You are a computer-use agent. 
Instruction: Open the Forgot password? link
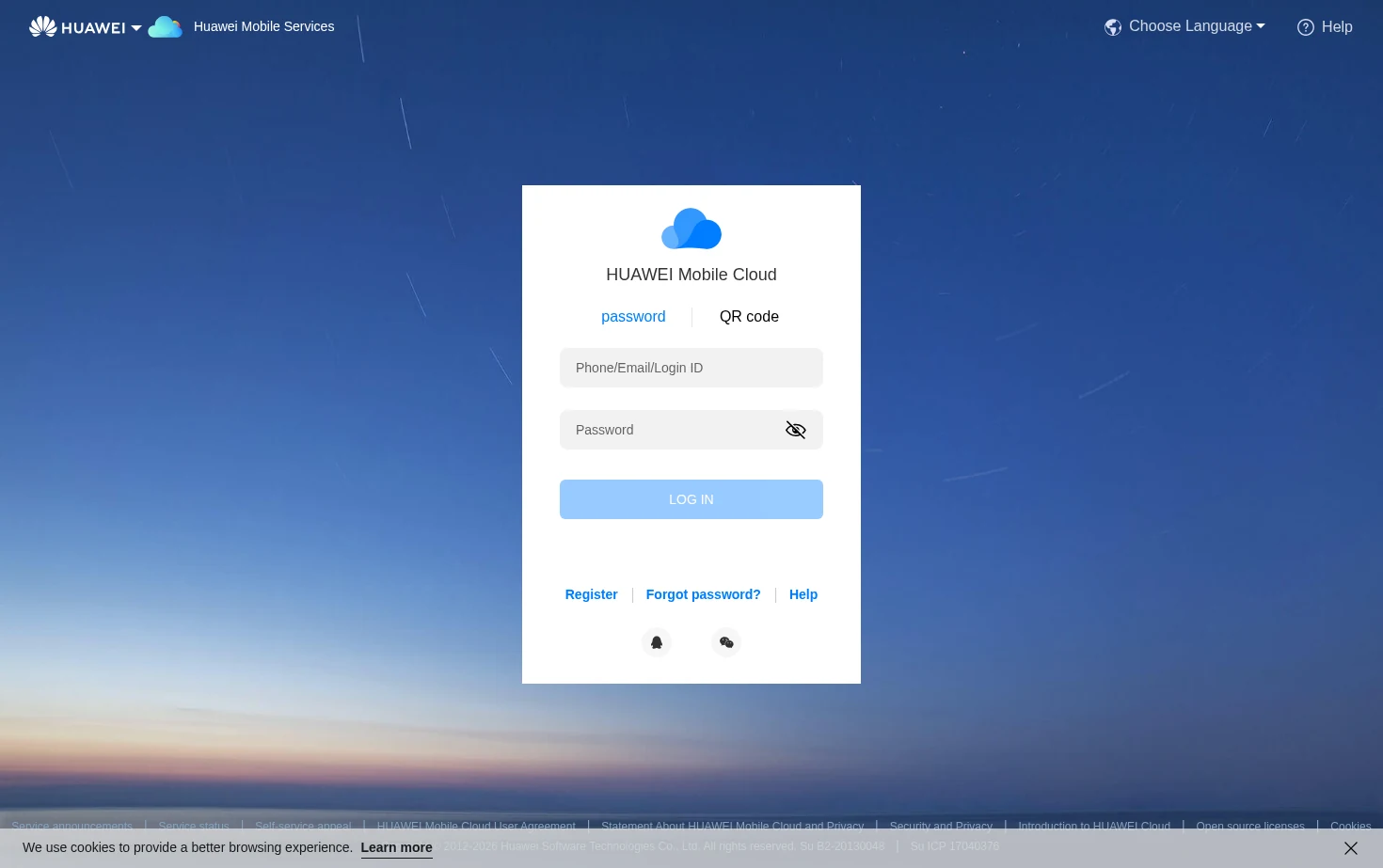pos(704,594)
